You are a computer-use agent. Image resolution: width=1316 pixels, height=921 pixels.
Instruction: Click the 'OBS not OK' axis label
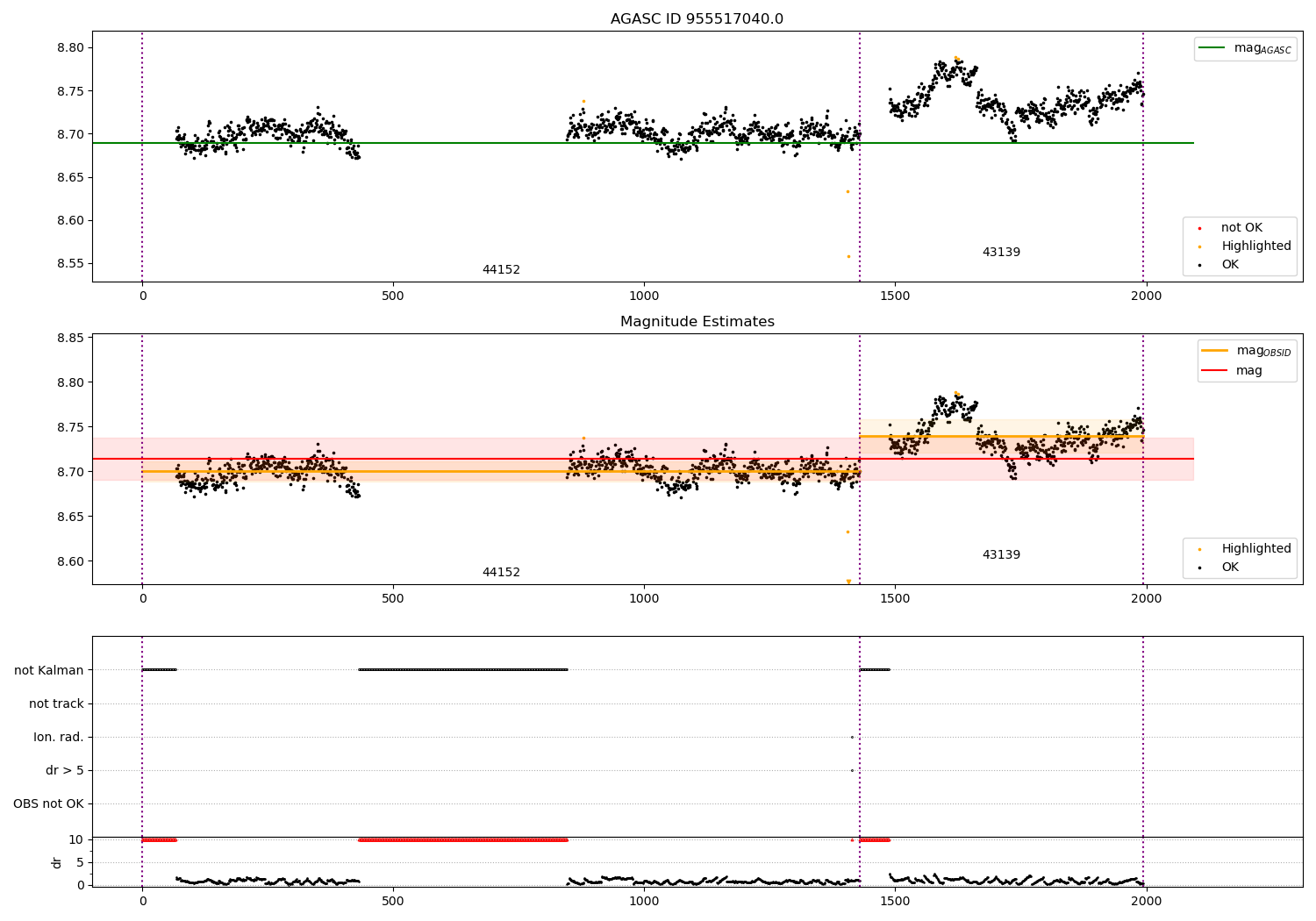[49, 803]
